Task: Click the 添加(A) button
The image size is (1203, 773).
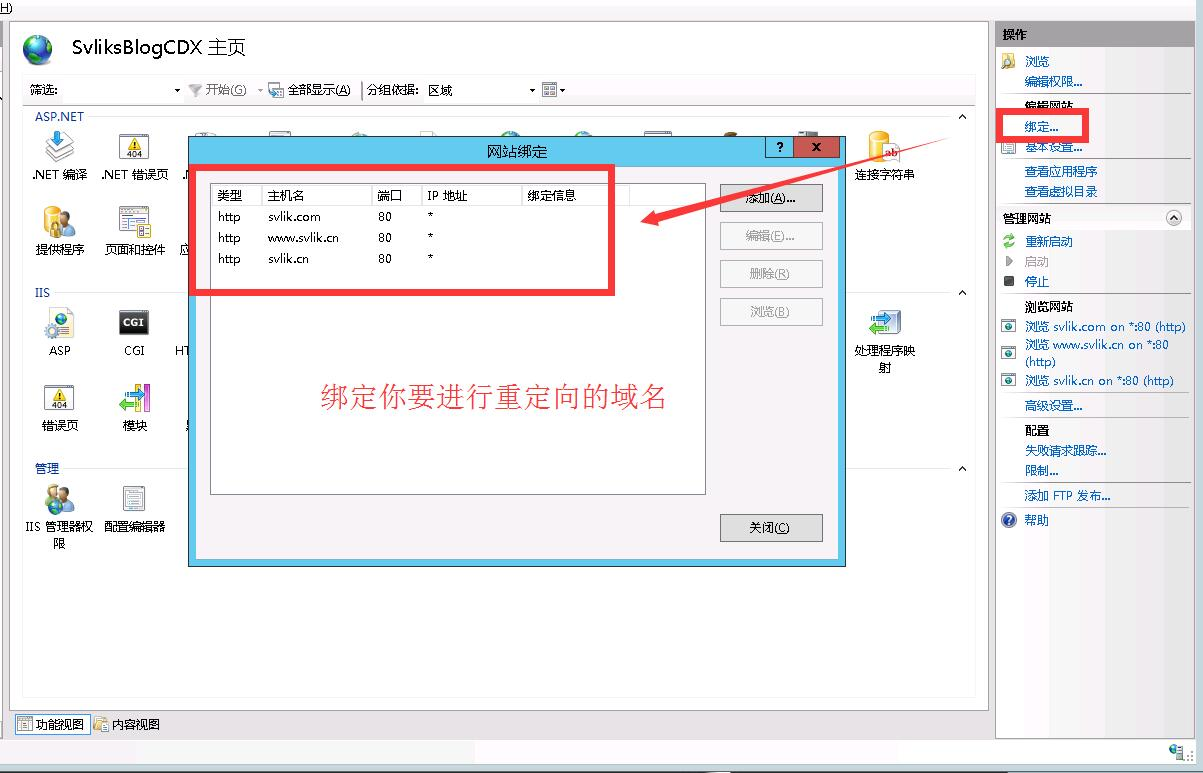Action: [x=770, y=197]
